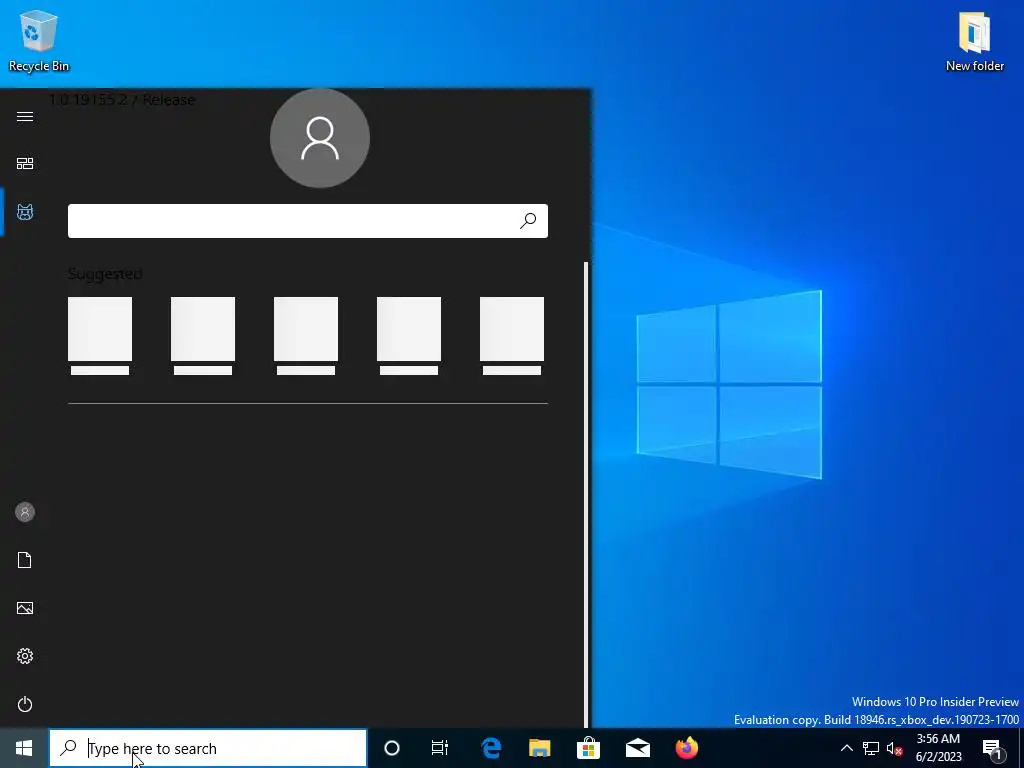This screenshot has width=1024, height=768.
Task: Click inside the Start menu search field
Action: (308, 221)
